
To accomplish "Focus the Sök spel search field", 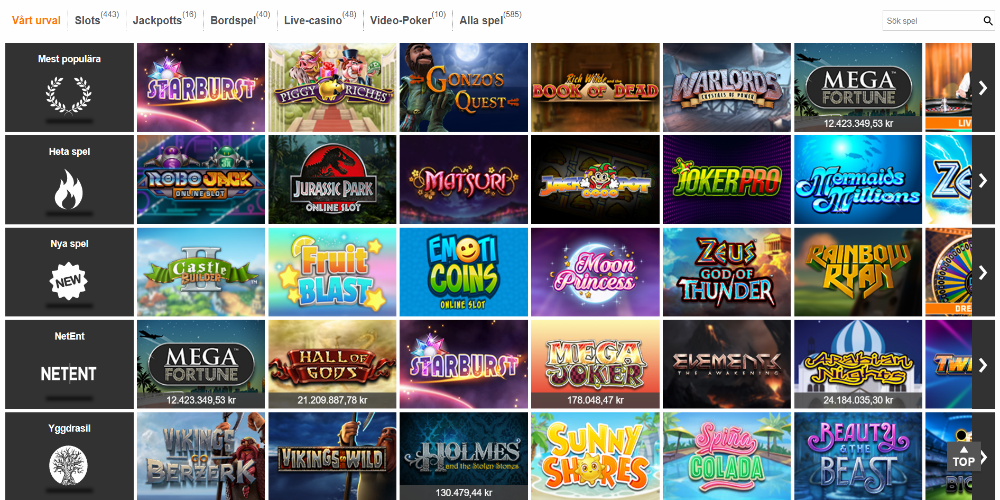I will [x=932, y=21].
